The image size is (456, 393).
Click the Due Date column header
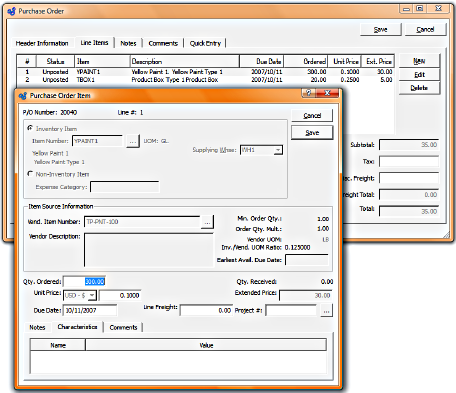point(262,61)
